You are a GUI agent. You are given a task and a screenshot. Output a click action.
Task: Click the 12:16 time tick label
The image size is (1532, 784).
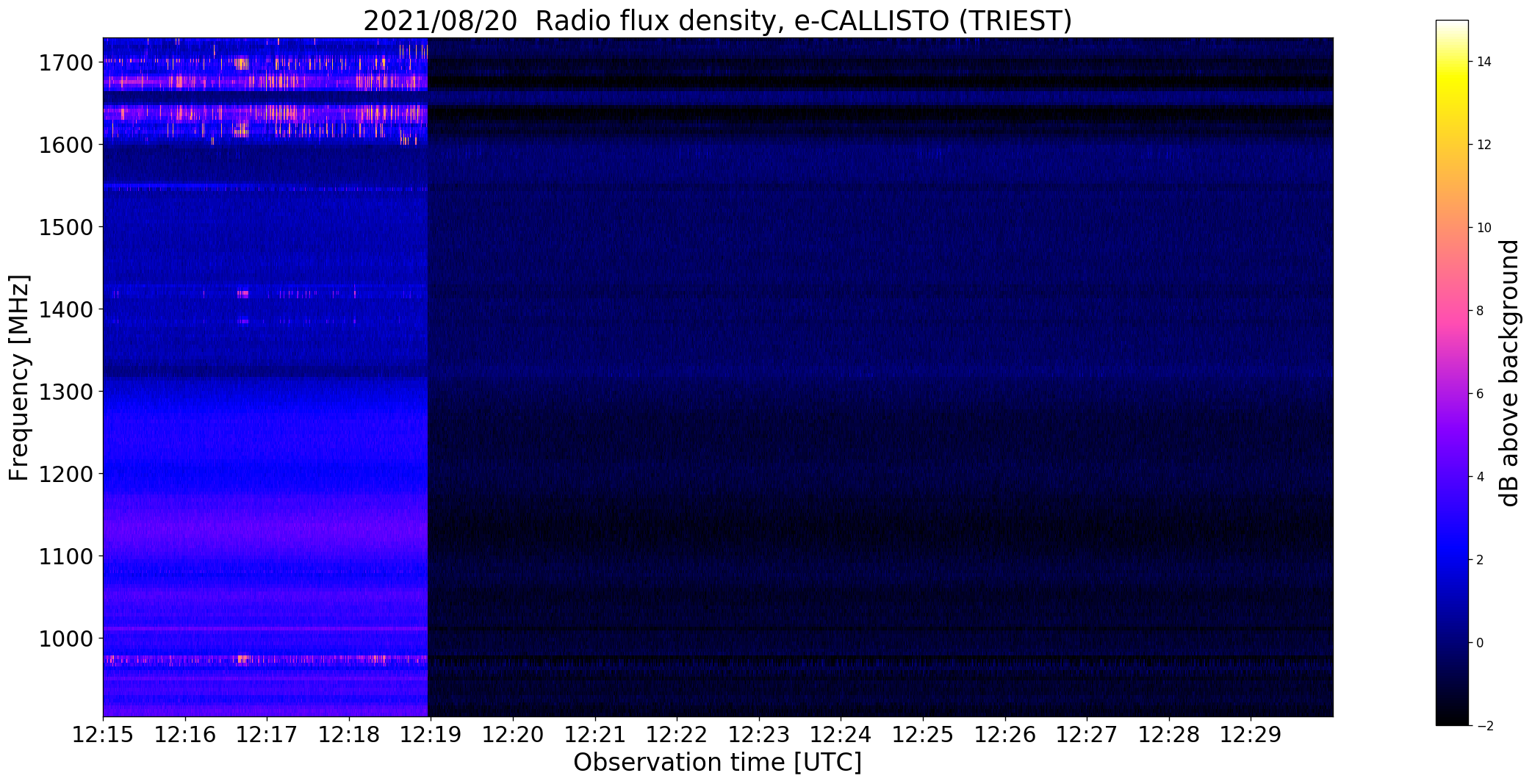pyautogui.click(x=185, y=735)
